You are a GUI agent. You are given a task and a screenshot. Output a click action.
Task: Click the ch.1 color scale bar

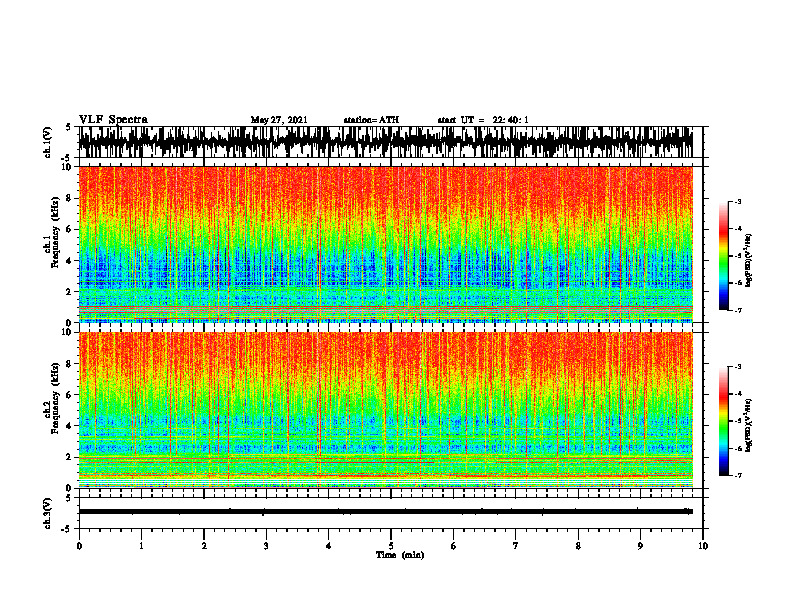click(x=724, y=256)
